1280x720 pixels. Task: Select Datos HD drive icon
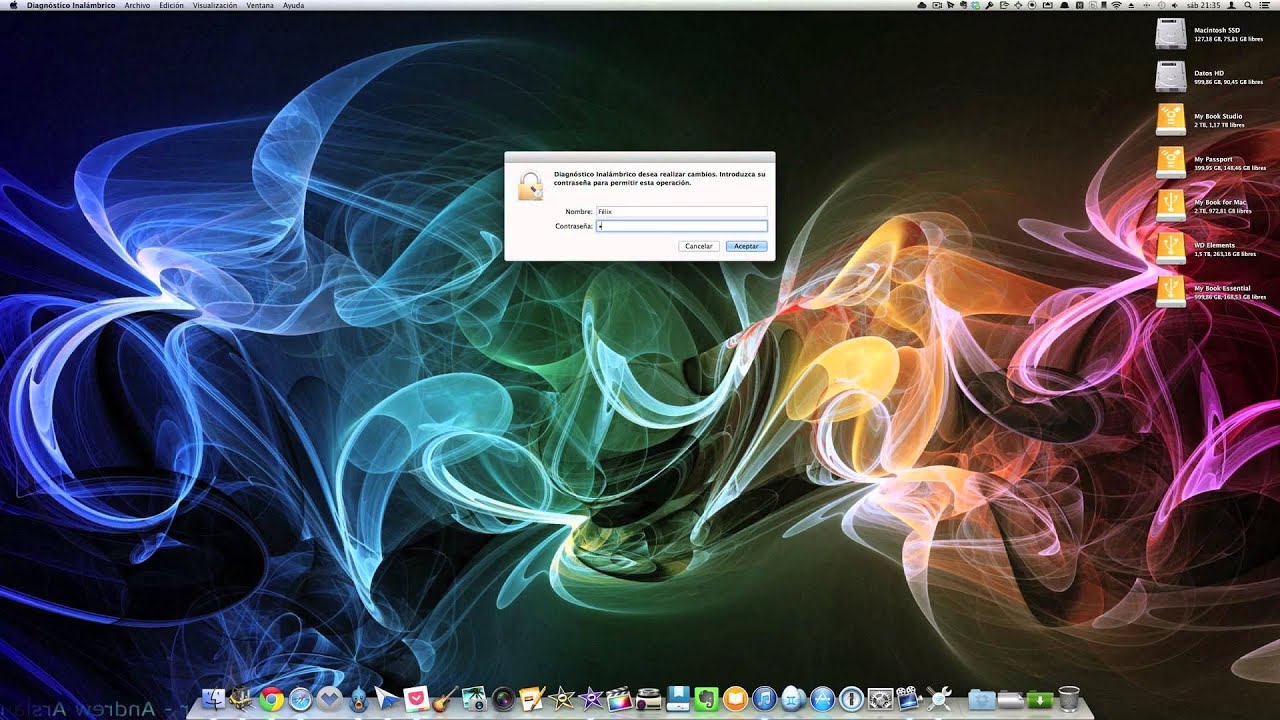pyautogui.click(x=1171, y=76)
